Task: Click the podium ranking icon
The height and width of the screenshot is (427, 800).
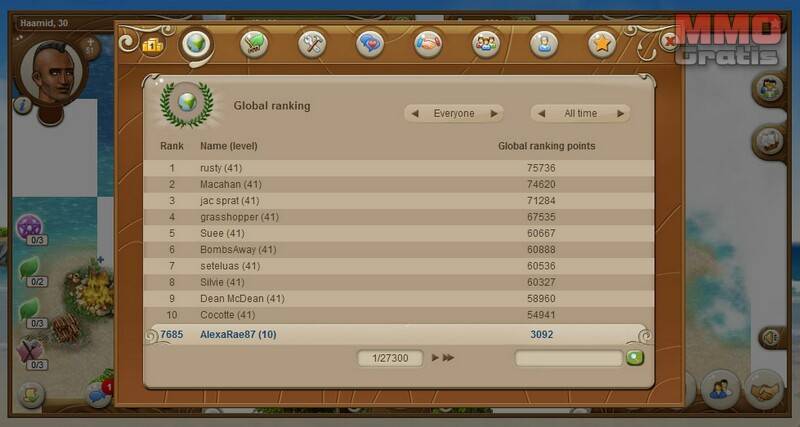Action: 151,45
